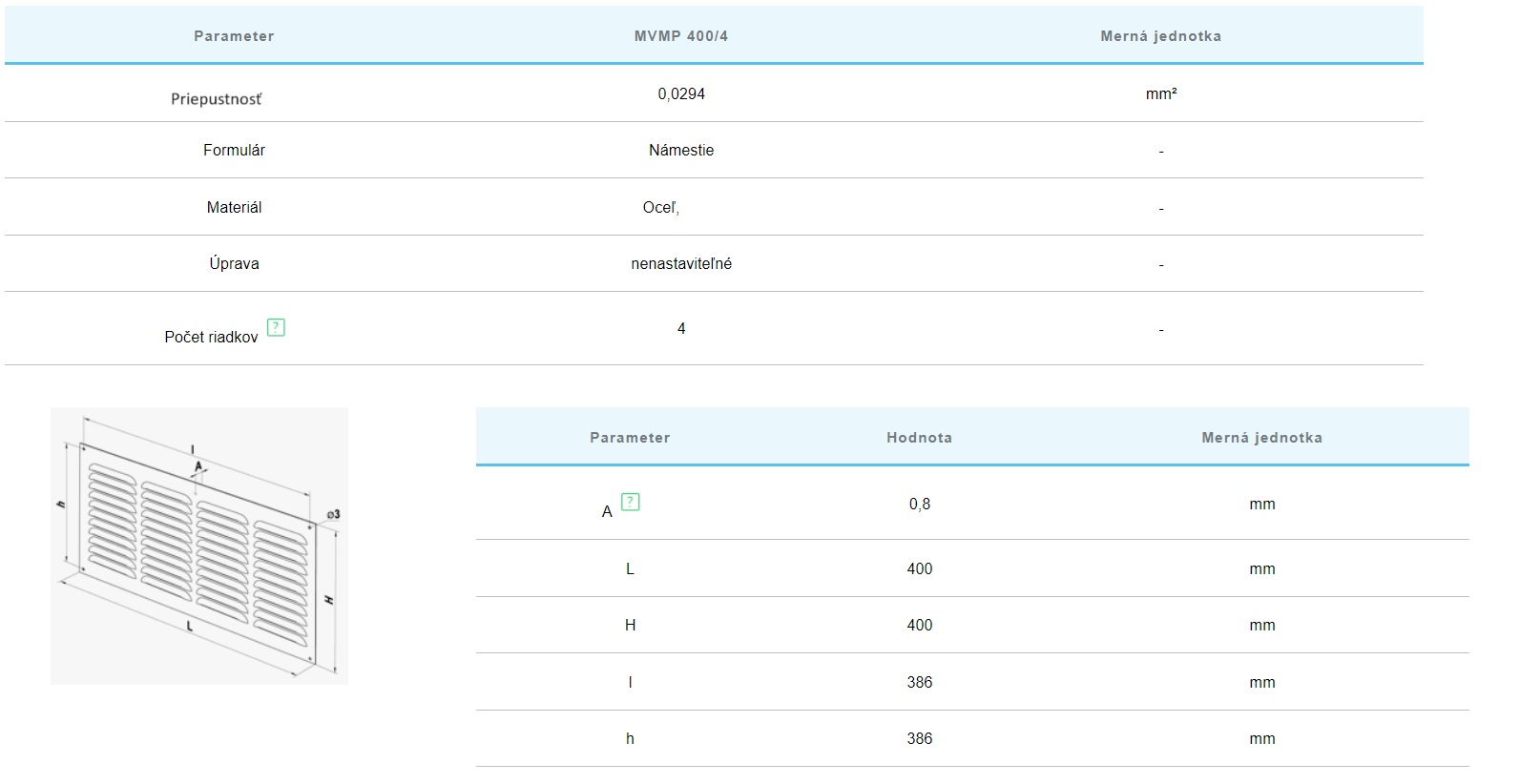Click the Priepustnosť parameter label
This screenshot has width=1520, height=784.
tap(217, 99)
